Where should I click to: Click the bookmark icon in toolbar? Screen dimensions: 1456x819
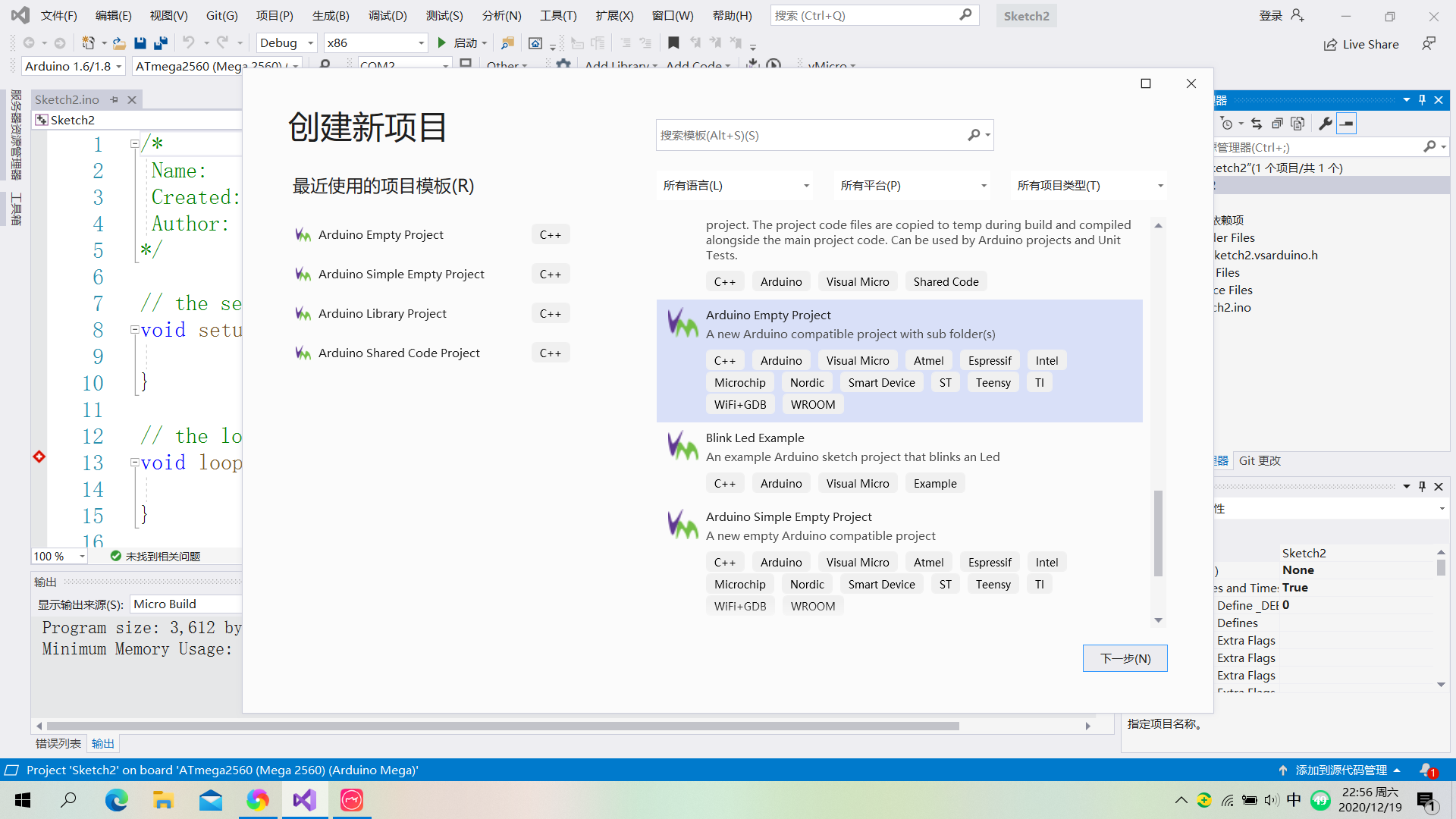(673, 43)
